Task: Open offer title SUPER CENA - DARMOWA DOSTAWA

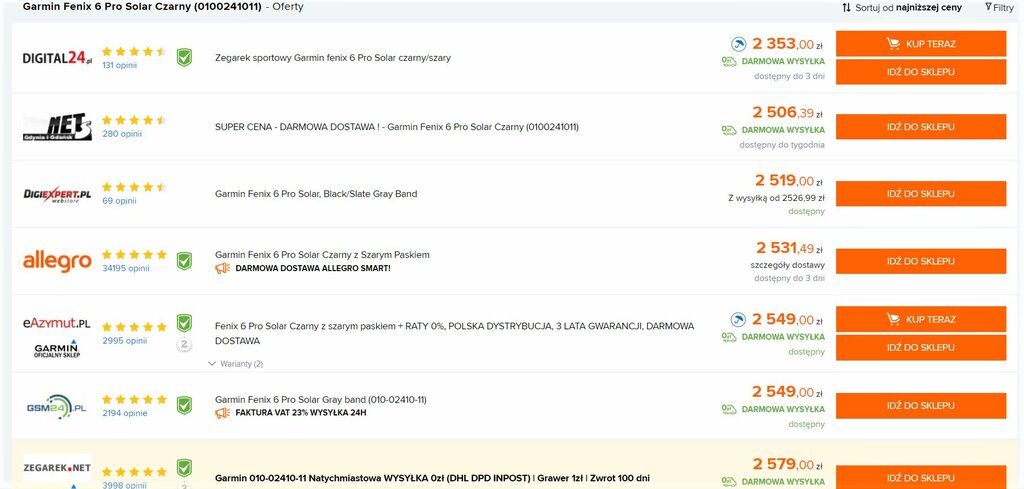Action: coord(396,127)
